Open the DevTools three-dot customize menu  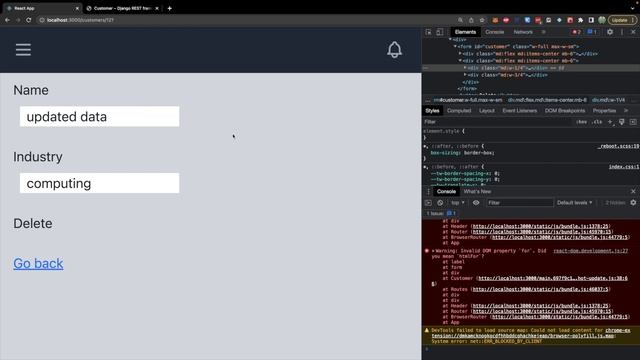coord(622,32)
